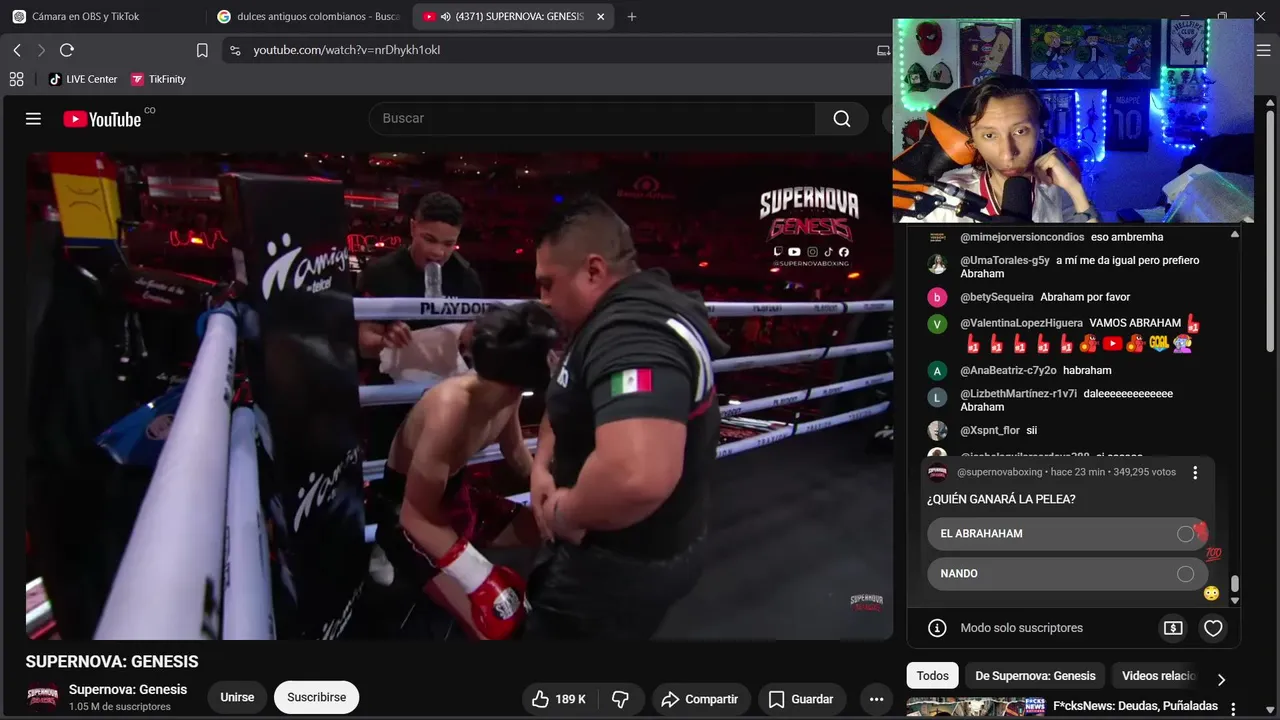Open TikFinity bookmark
1280x720 pixels.
[x=158, y=79]
